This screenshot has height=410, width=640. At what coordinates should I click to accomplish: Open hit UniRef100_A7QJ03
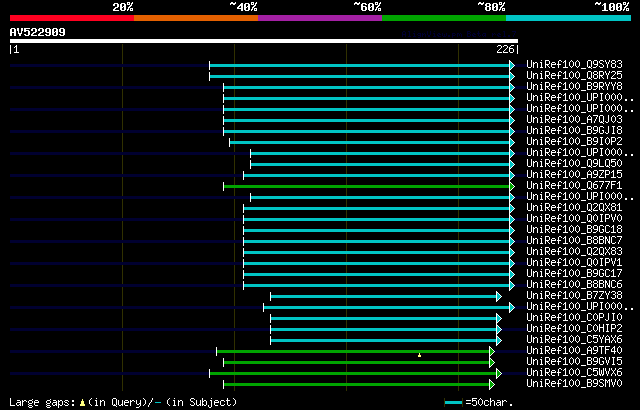[x=574, y=120]
